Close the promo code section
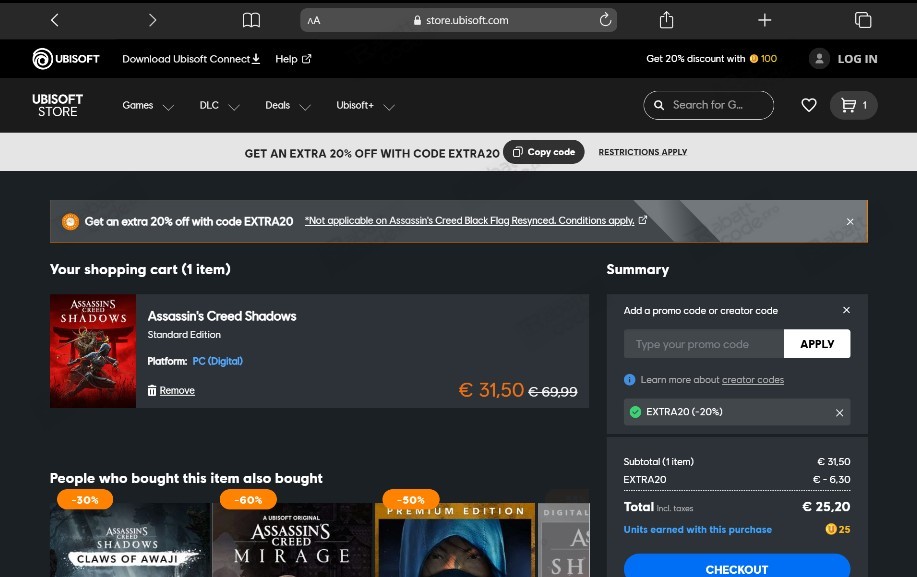 (846, 310)
